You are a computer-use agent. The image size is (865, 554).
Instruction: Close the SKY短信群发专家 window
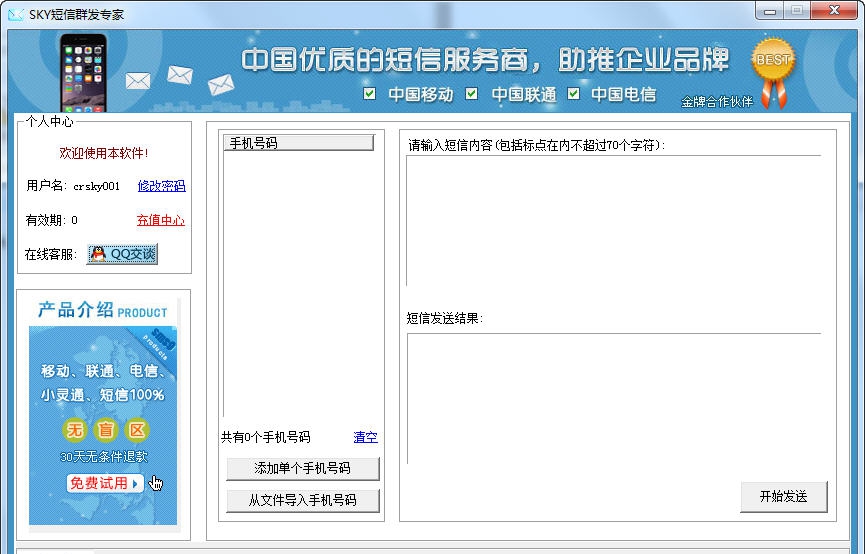pyautogui.click(x=835, y=10)
